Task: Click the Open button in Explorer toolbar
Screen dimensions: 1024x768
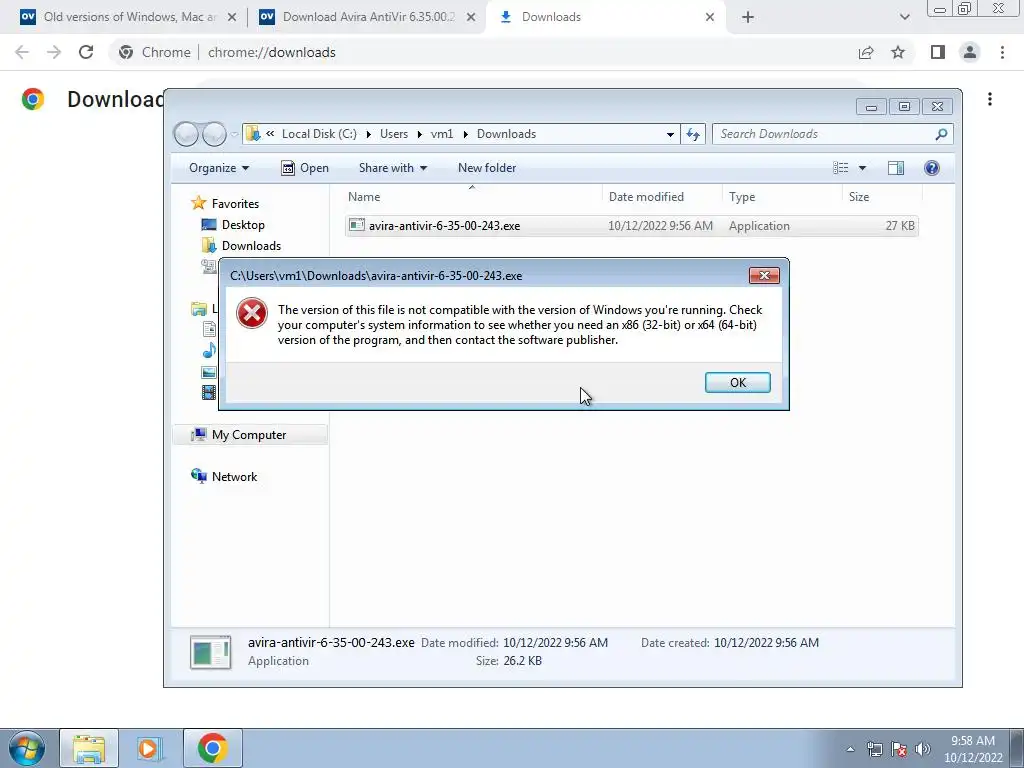Action: click(305, 168)
